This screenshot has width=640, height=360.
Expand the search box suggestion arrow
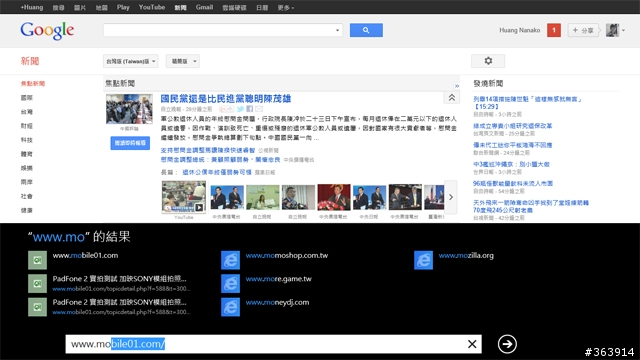tap(337, 30)
